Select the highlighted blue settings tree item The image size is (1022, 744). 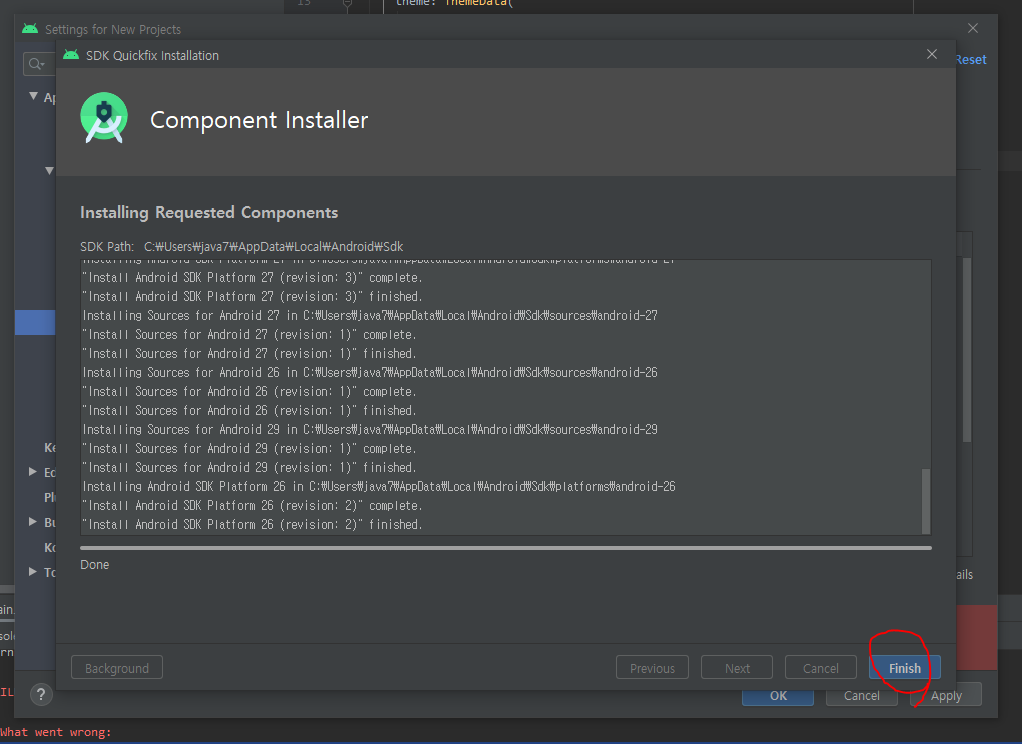pos(35,323)
